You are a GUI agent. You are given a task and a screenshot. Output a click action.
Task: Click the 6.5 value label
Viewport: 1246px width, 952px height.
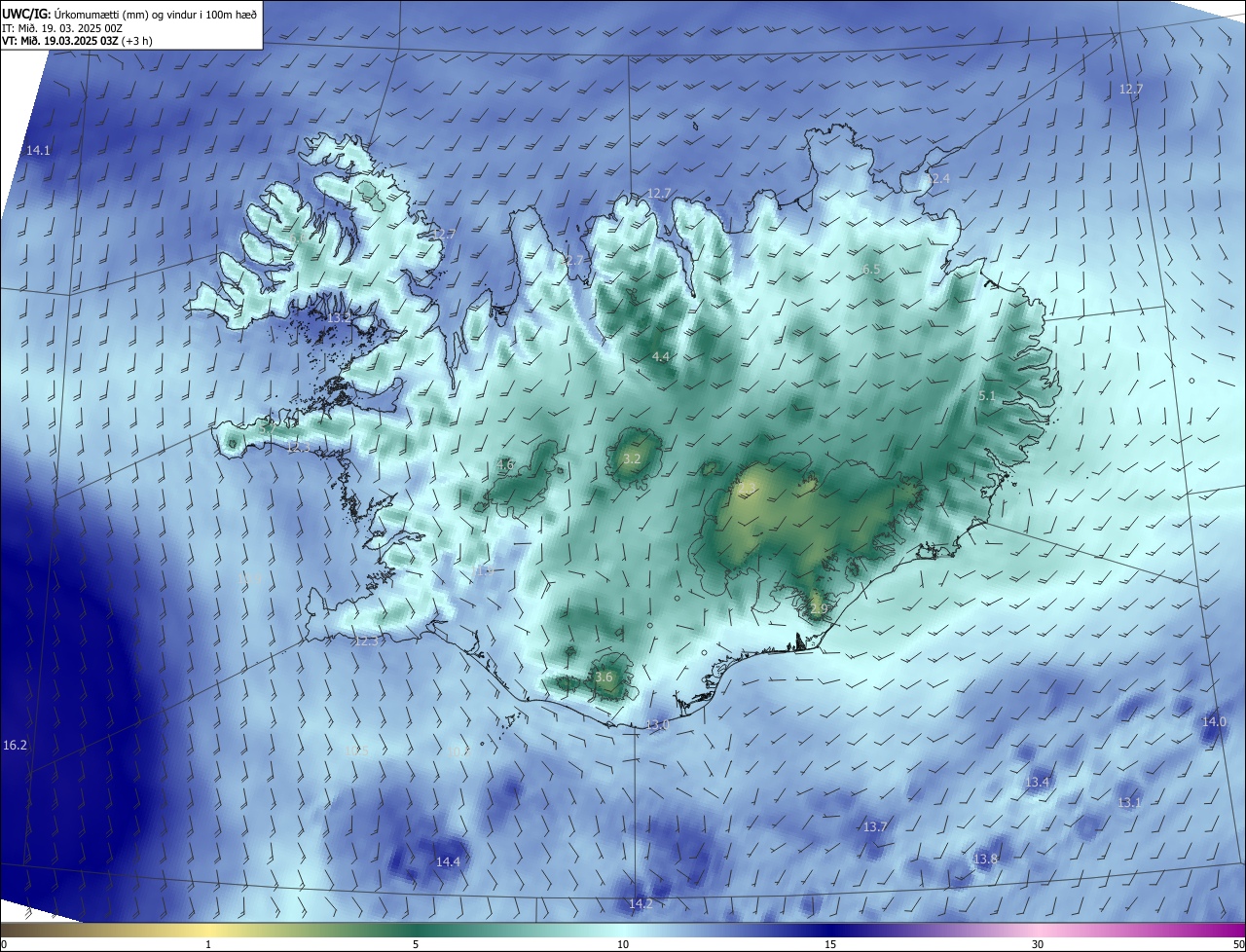[x=870, y=270]
